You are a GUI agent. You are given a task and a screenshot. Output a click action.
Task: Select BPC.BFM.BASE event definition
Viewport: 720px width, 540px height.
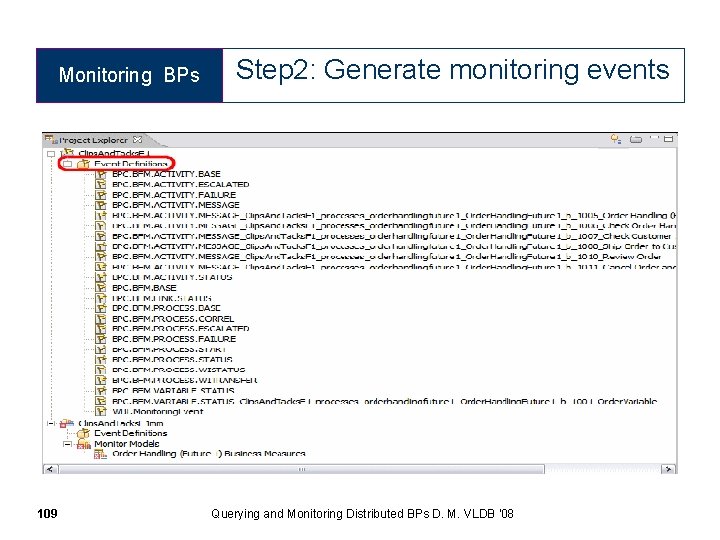144,288
